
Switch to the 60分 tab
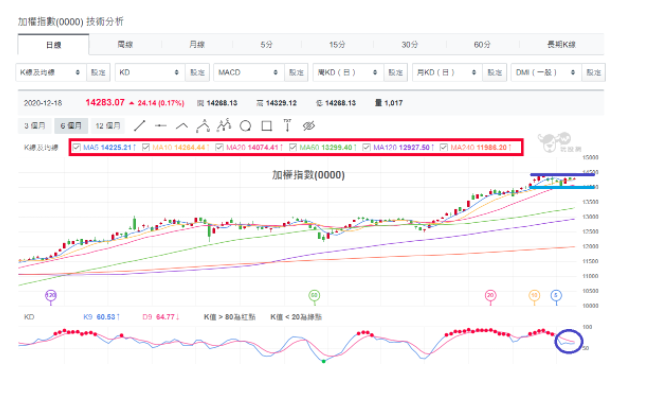482,44
